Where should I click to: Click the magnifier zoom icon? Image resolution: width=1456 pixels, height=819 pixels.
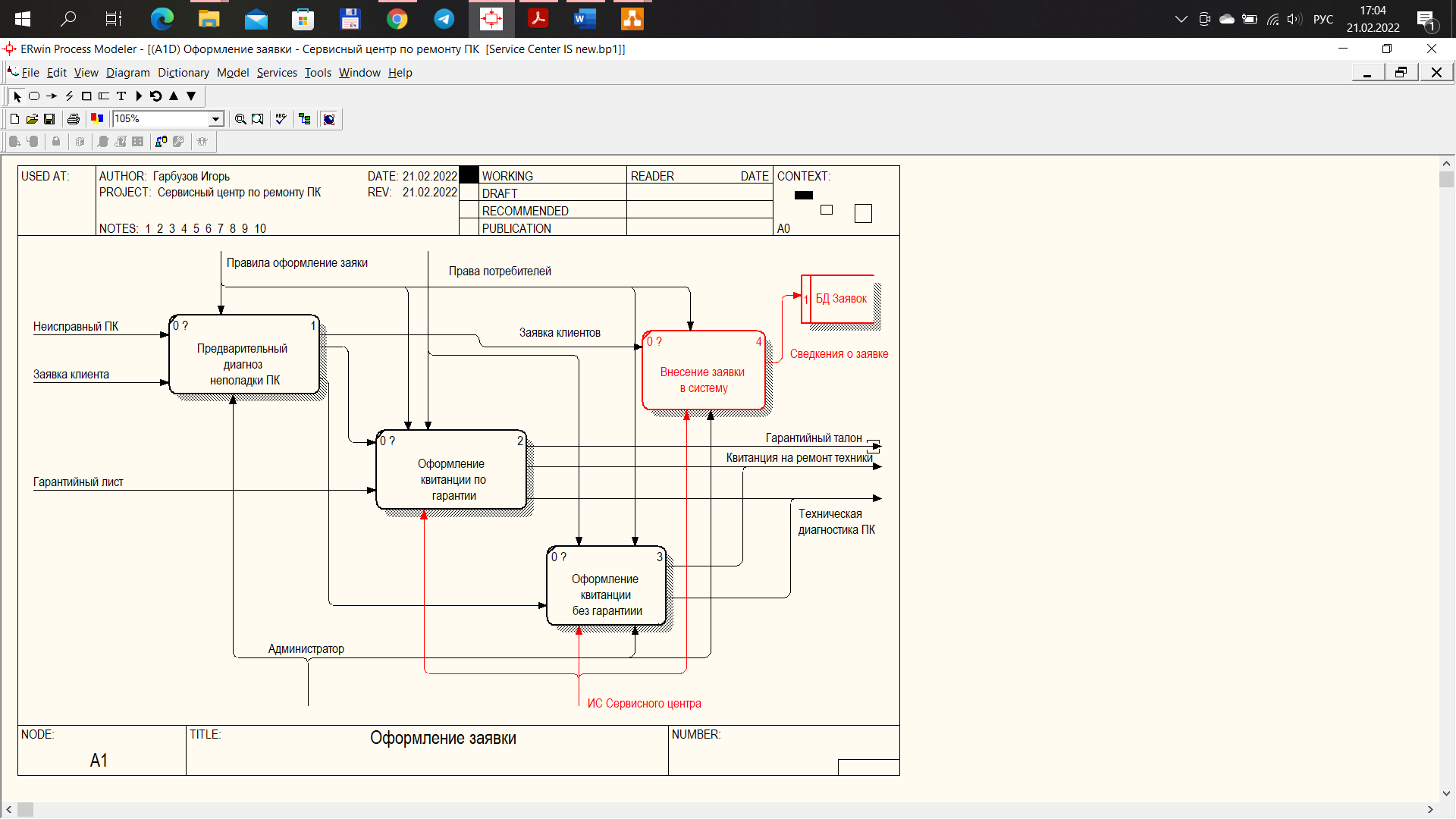(240, 119)
